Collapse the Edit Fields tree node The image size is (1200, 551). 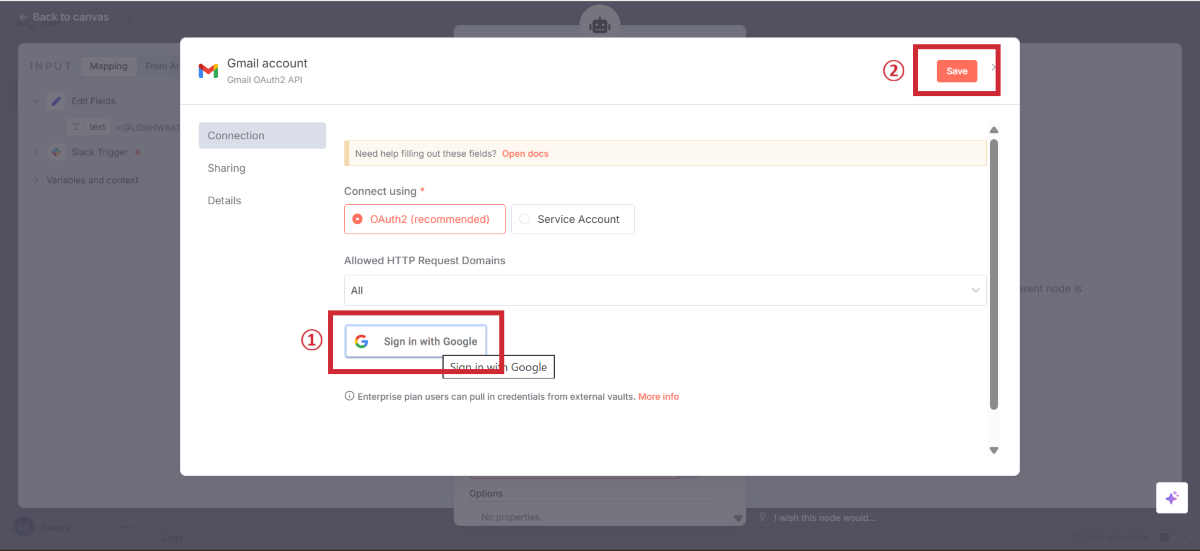click(36, 101)
